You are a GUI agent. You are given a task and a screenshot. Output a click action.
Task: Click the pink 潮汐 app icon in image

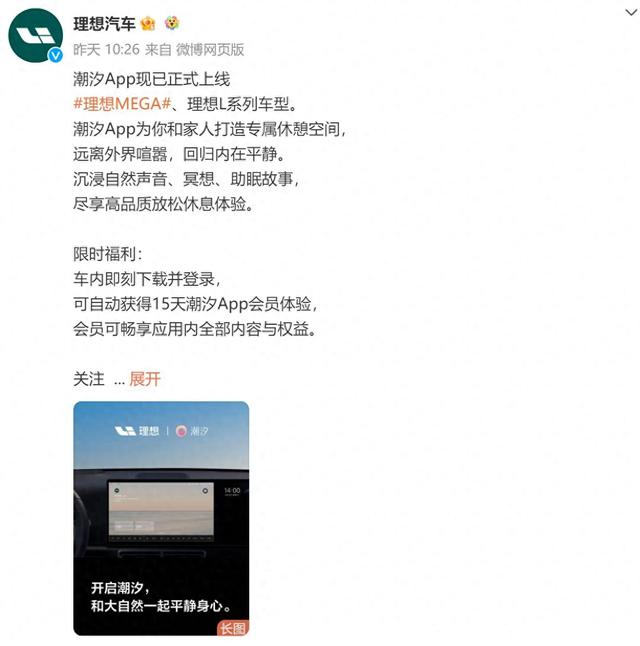tap(181, 431)
